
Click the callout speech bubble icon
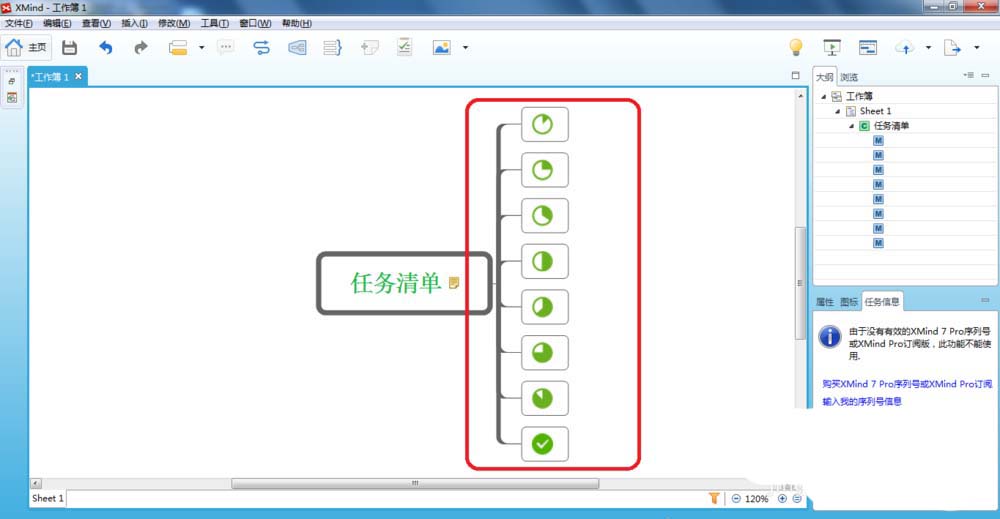point(226,47)
